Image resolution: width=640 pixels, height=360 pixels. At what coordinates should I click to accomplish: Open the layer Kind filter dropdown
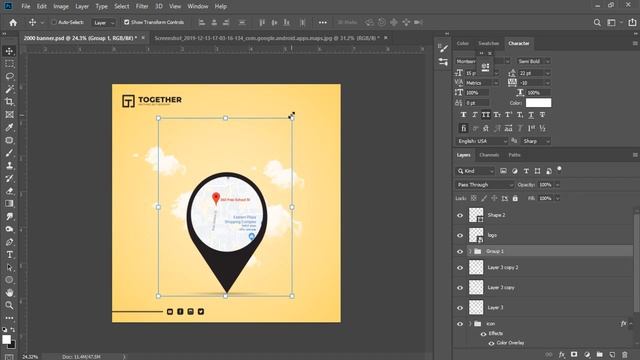[475, 171]
